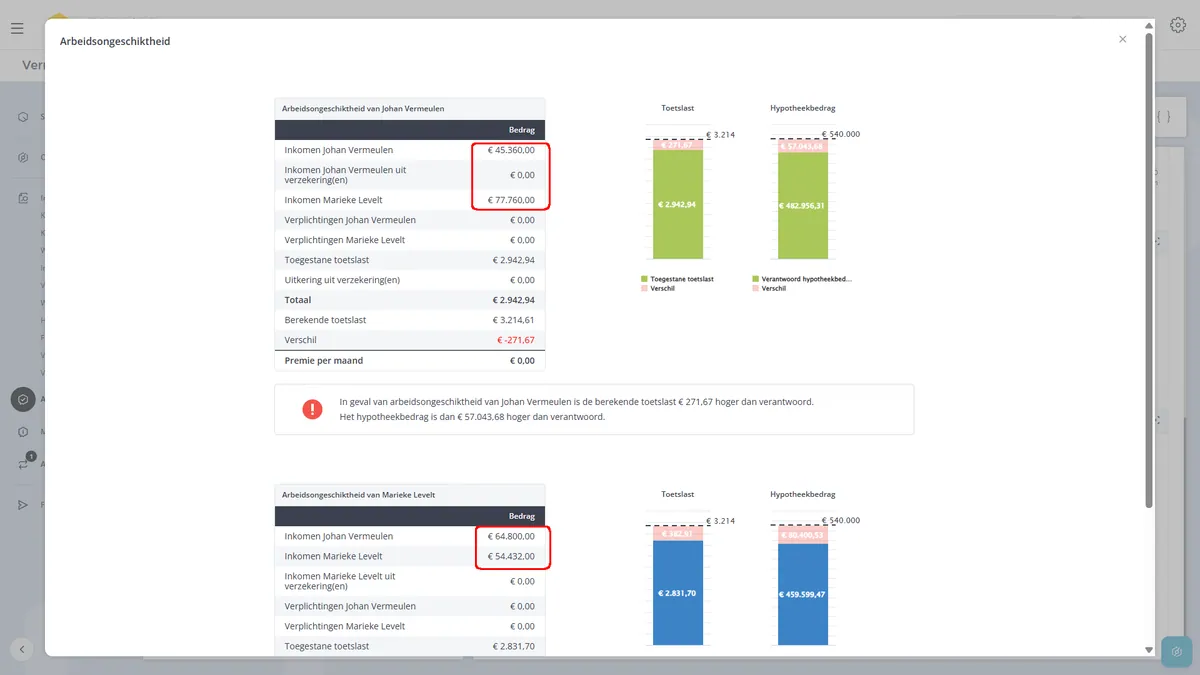1200x675 pixels.
Task: Click the layered hexagon icon in the sidebar
Action: tap(23, 157)
